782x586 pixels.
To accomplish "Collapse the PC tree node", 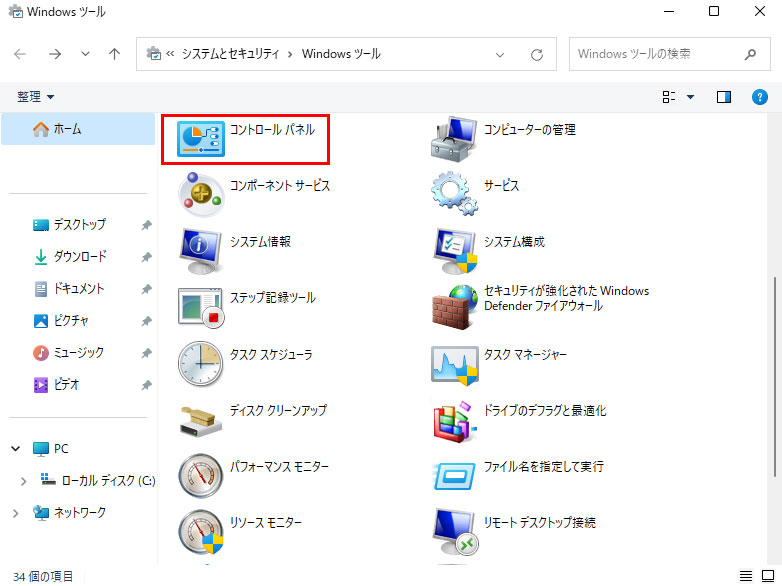I will (x=15, y=448).
